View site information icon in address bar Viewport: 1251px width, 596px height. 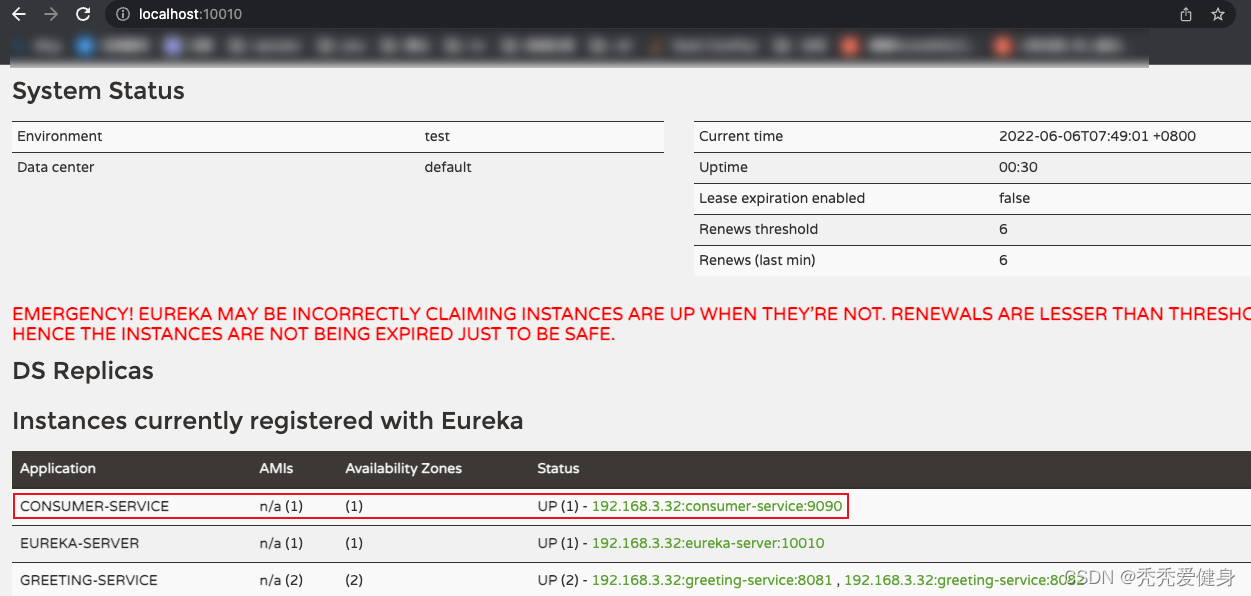click(x=122, y=14)
